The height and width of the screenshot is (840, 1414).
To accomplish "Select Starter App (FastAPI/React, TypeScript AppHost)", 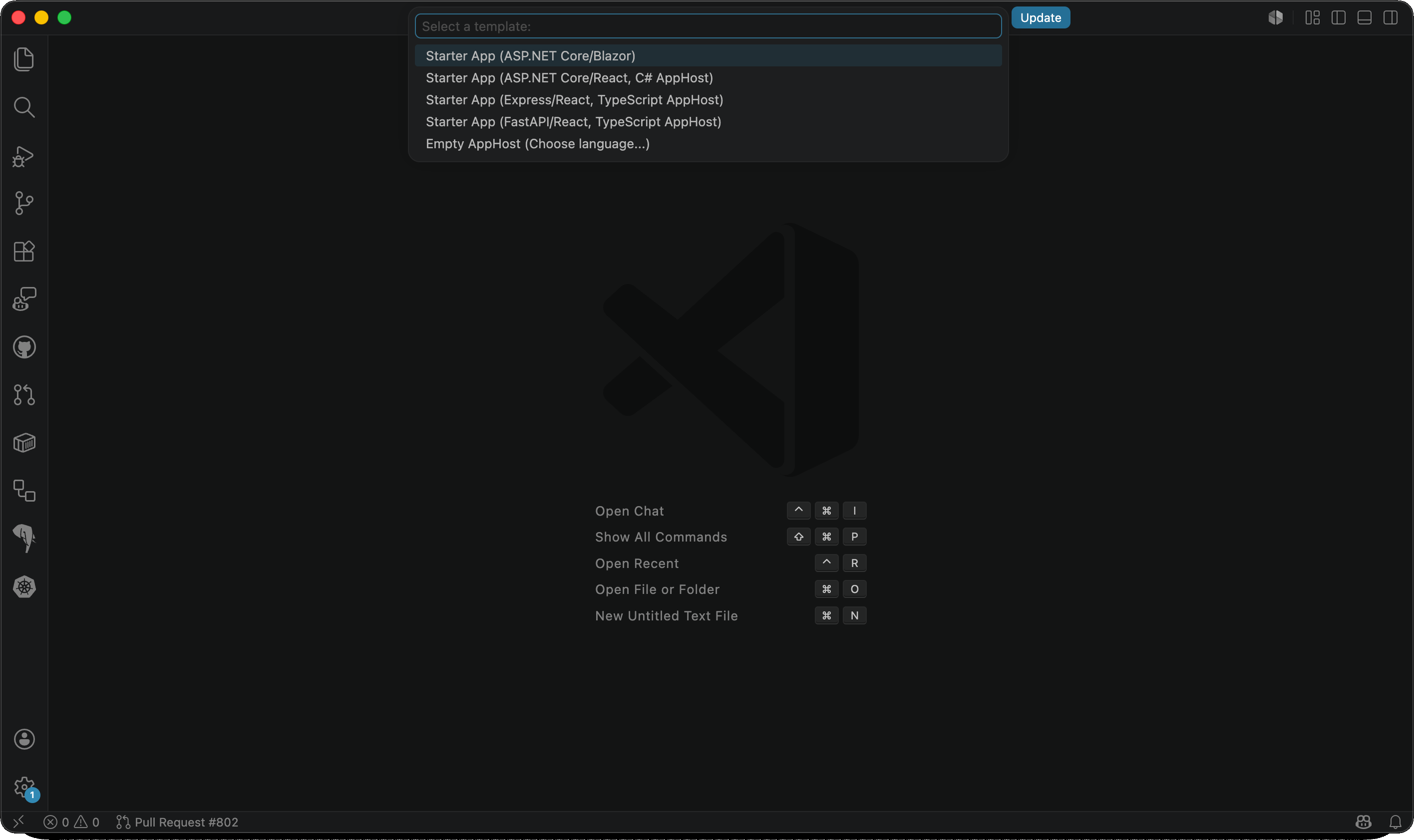I will (x=708, y=122).
